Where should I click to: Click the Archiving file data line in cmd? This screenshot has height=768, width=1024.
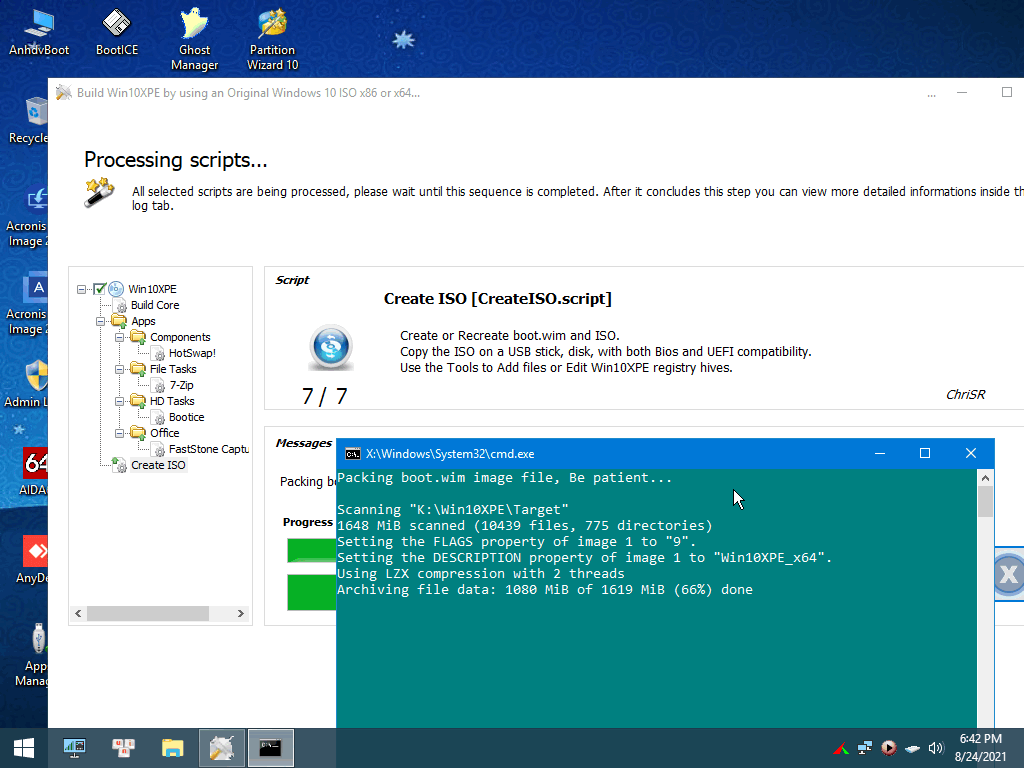[x=545, y=590]
